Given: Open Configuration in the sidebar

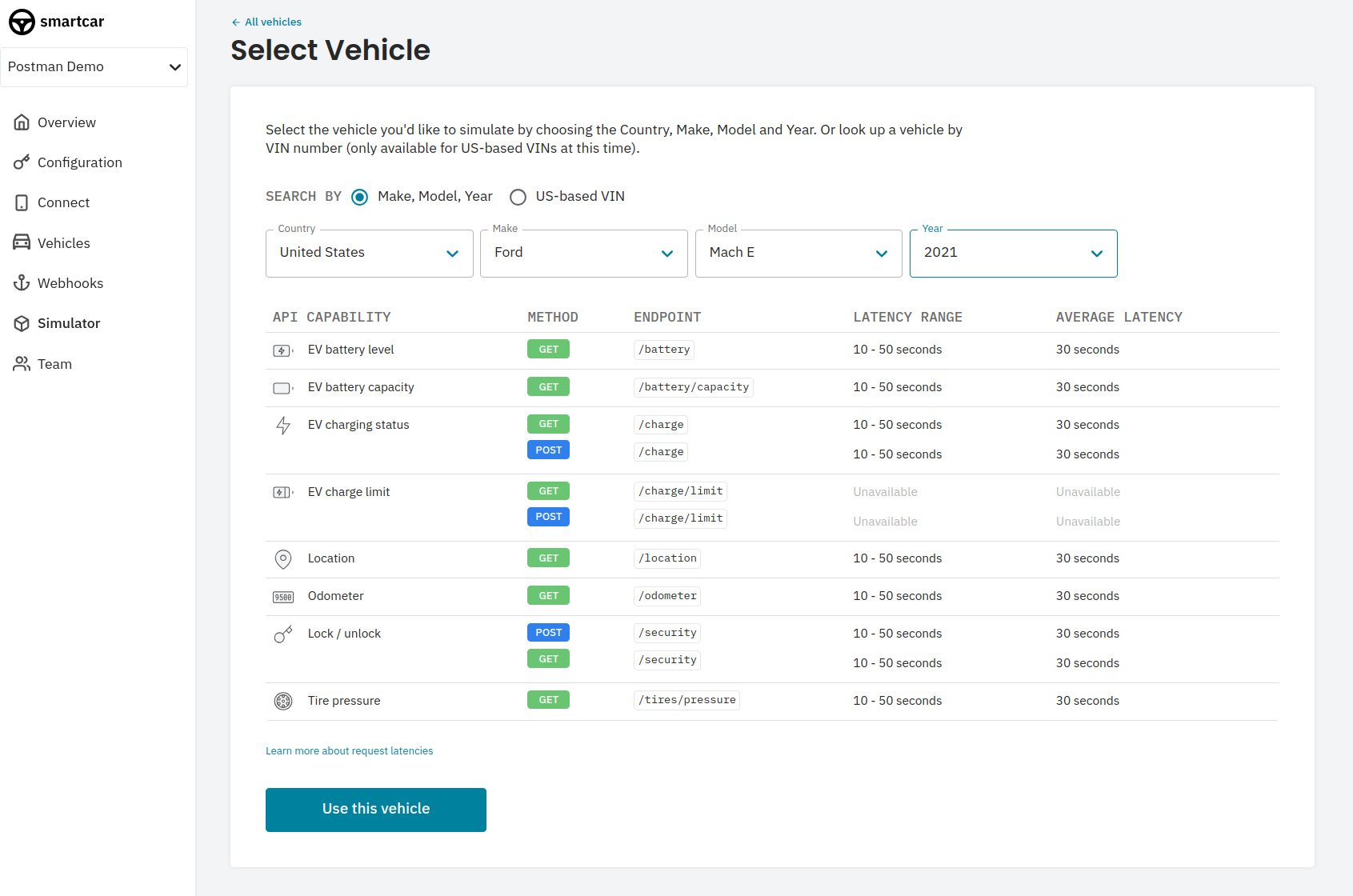Looking at the screenshot, I should (80, 162).
